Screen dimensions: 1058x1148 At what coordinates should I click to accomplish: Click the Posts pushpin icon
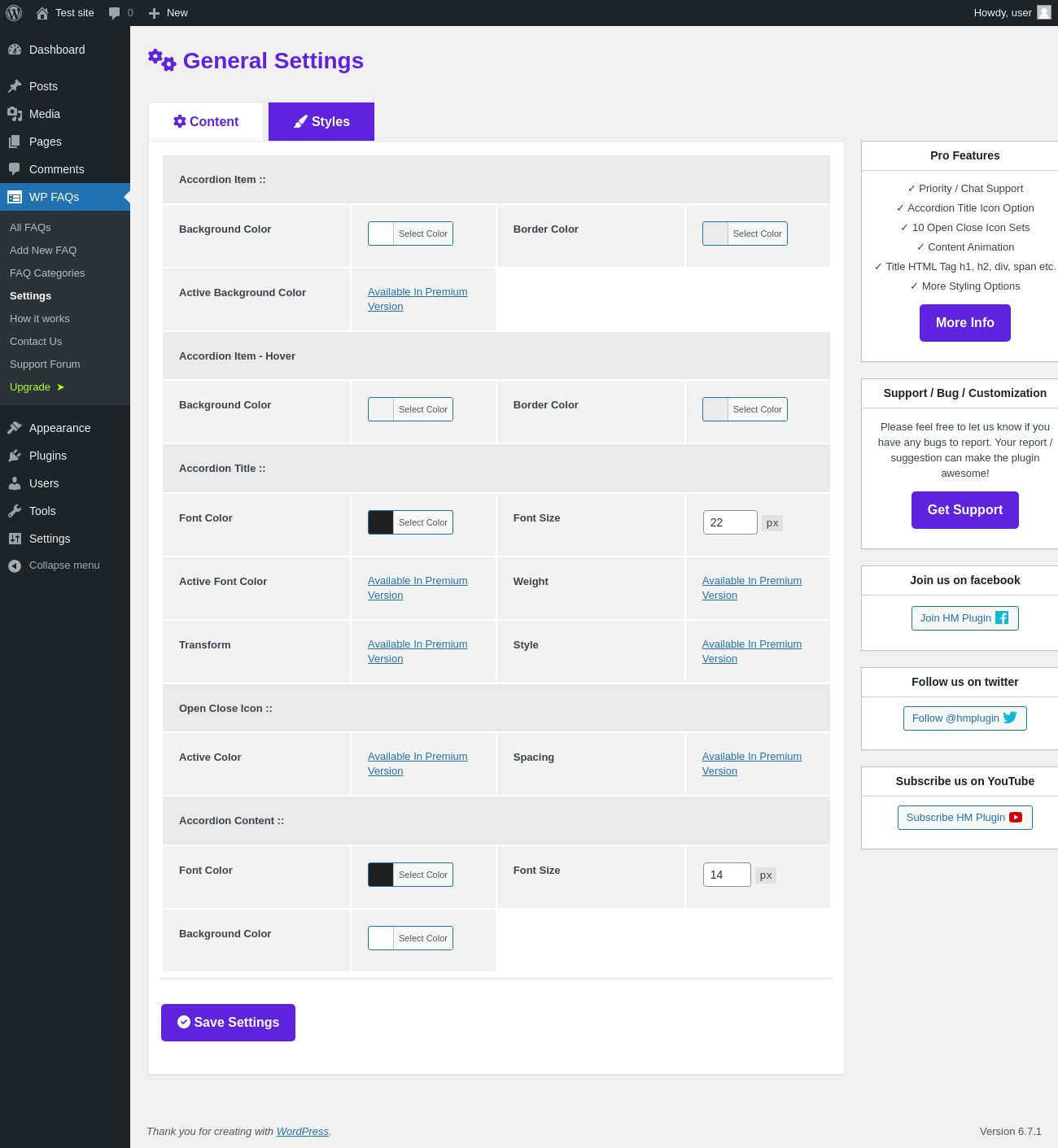15,86
